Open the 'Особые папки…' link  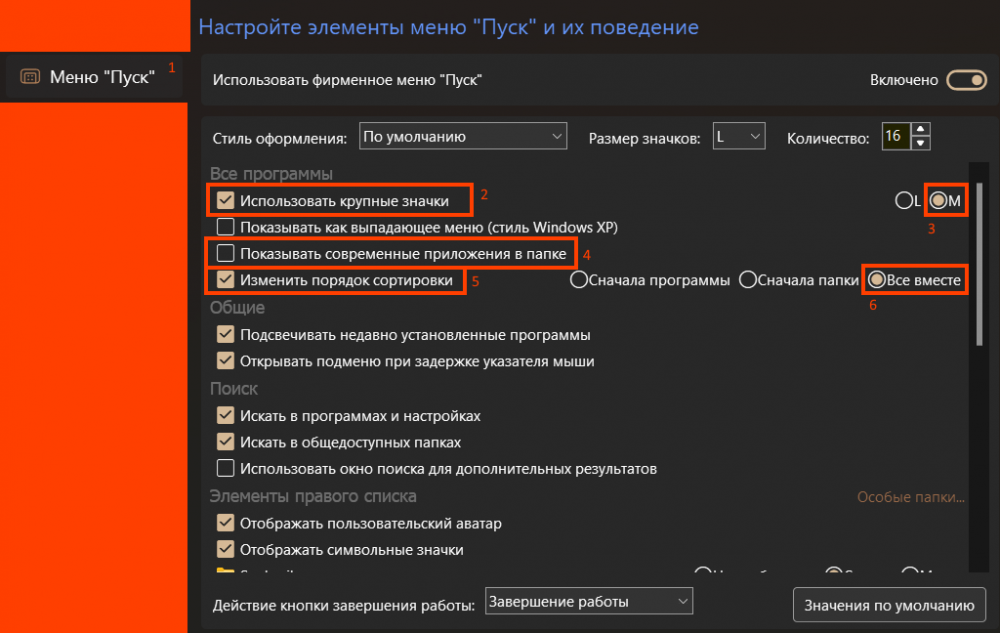911,496
